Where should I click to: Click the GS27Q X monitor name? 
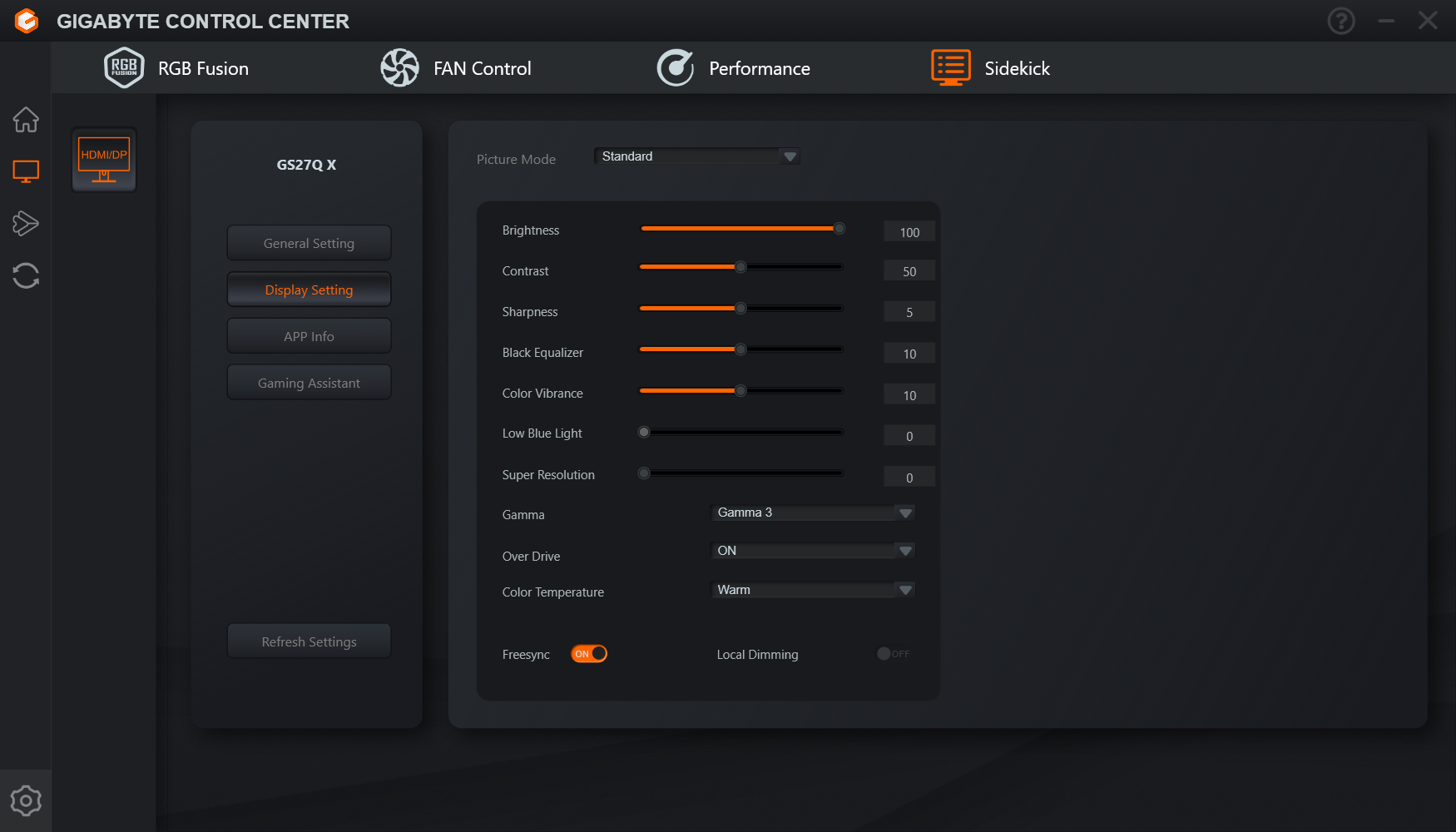tap(307, 165)
